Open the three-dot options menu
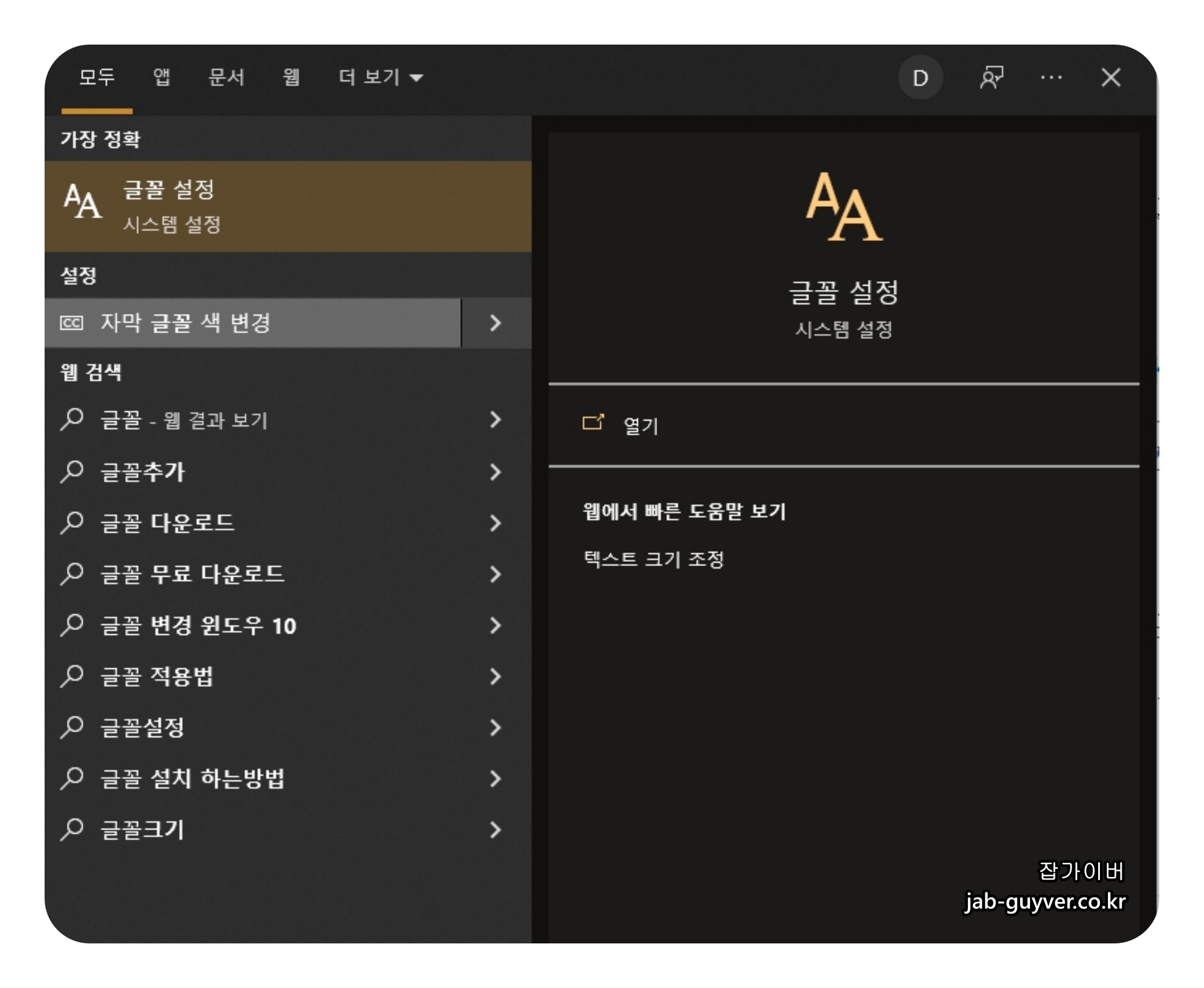Image resolution: width=1204 pixels, height=988 pixels. (x=1051, y=78)
